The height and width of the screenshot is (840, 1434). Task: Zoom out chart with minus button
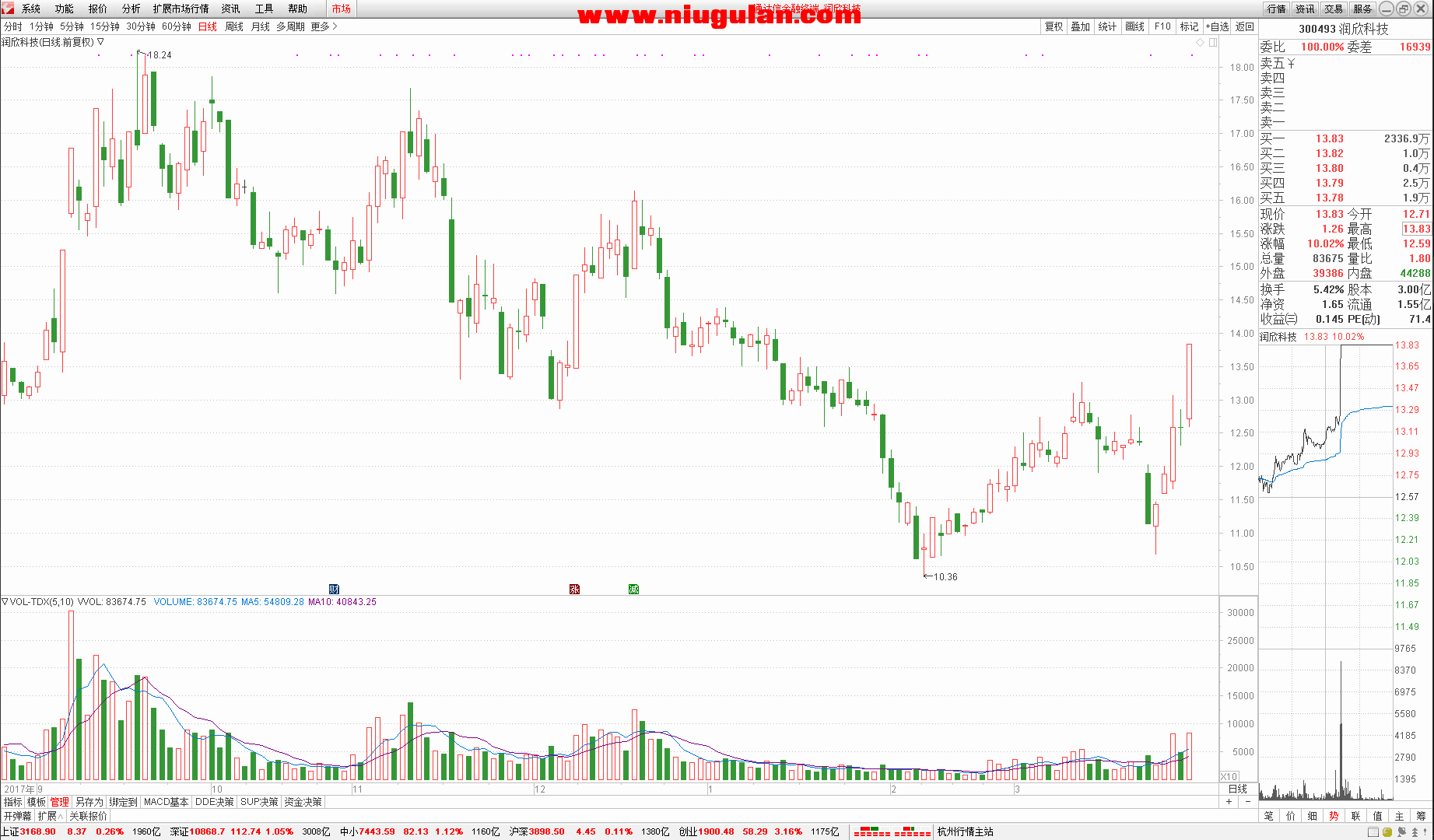pyautogui.click(x=1248, y=802)
